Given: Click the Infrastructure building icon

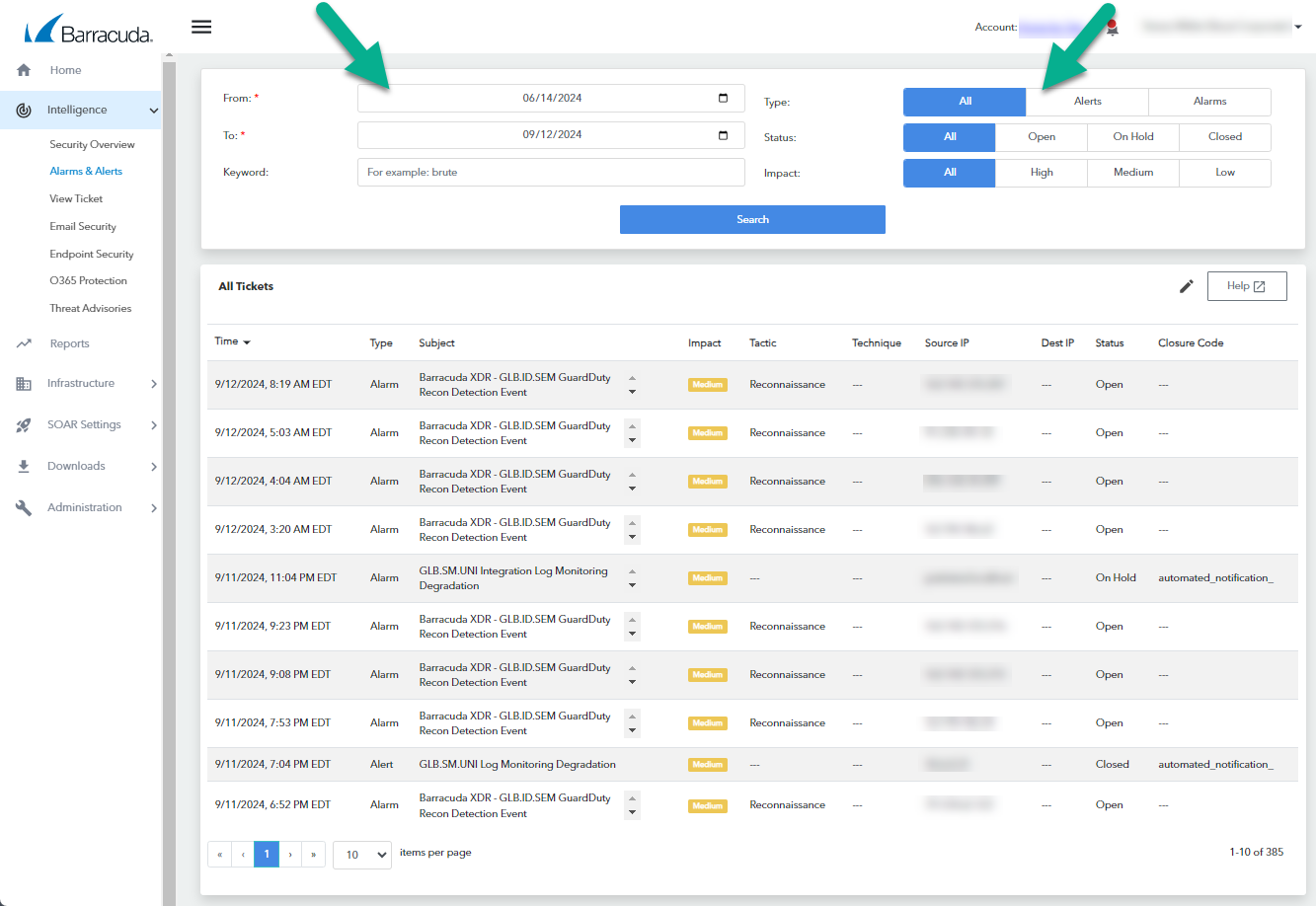Looking at the screenshot, I should tap(24, 384).
